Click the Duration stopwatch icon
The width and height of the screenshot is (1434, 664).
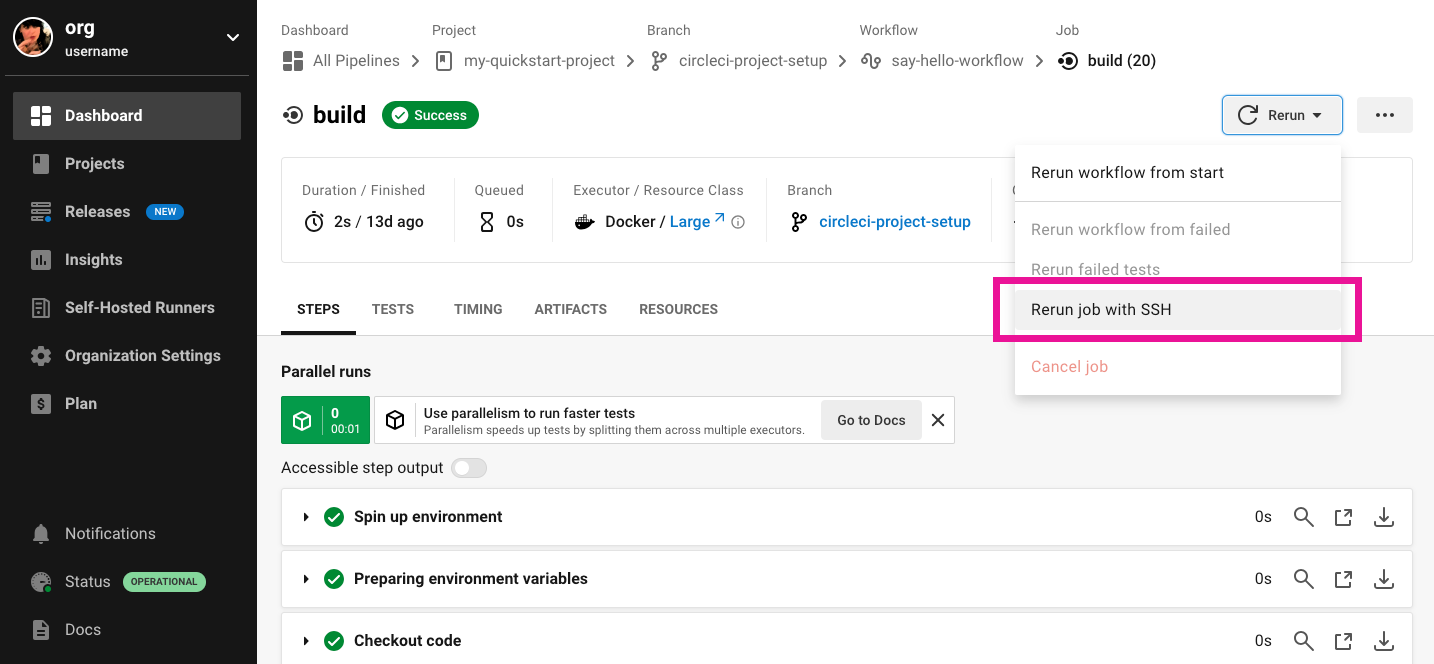pos(314,222)
